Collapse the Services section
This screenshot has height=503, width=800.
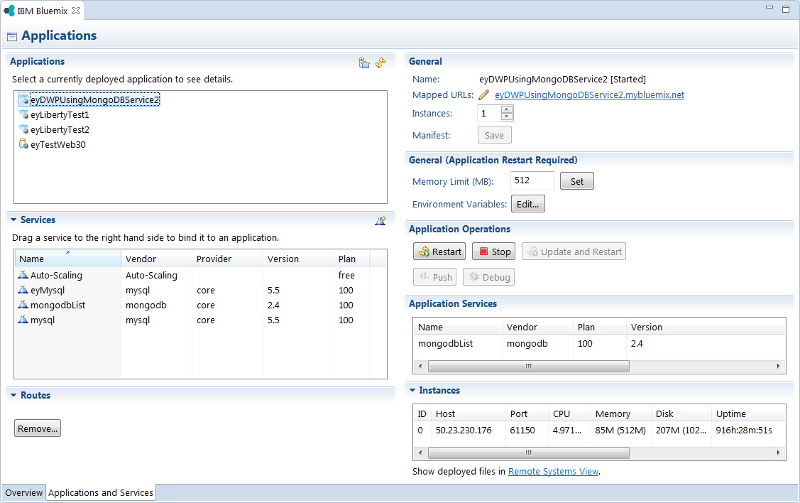pyautogui.click(x=13, y=220)
